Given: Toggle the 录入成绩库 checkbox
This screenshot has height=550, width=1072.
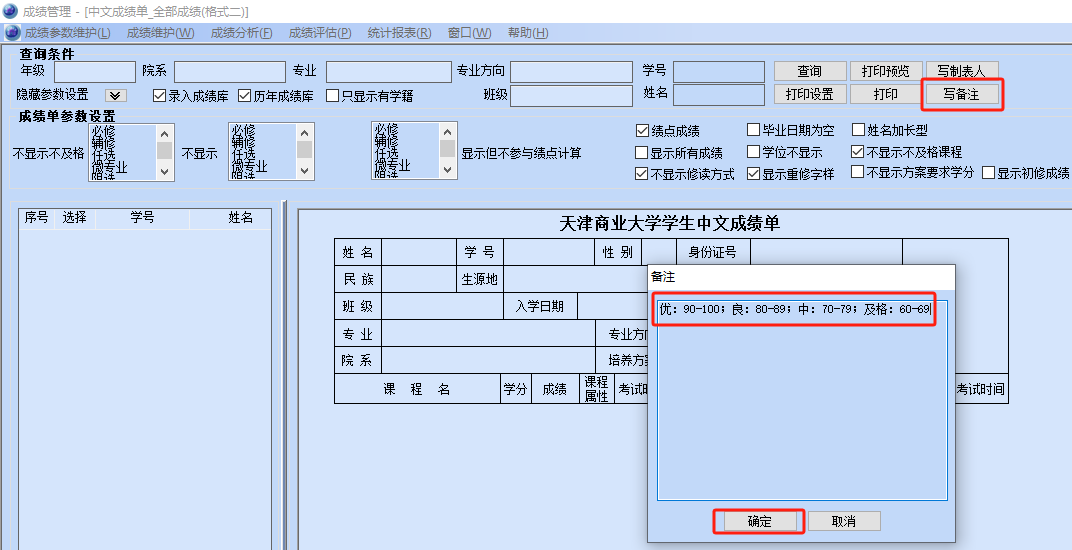Looking at the screenshot, I should pos(159,96).
